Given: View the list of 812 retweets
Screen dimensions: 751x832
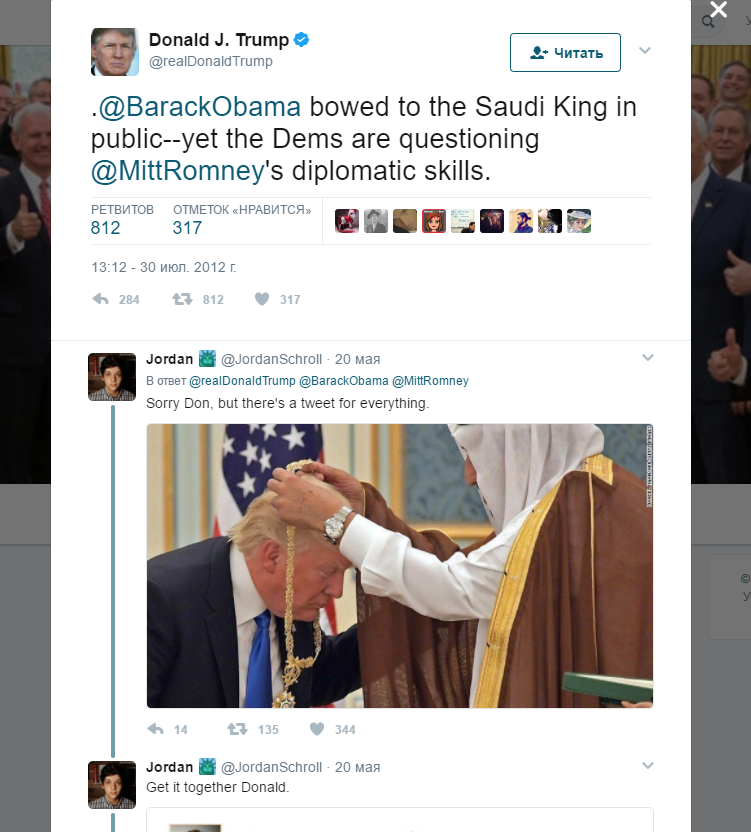Looking at the screenshot, I should pos(122,219).
